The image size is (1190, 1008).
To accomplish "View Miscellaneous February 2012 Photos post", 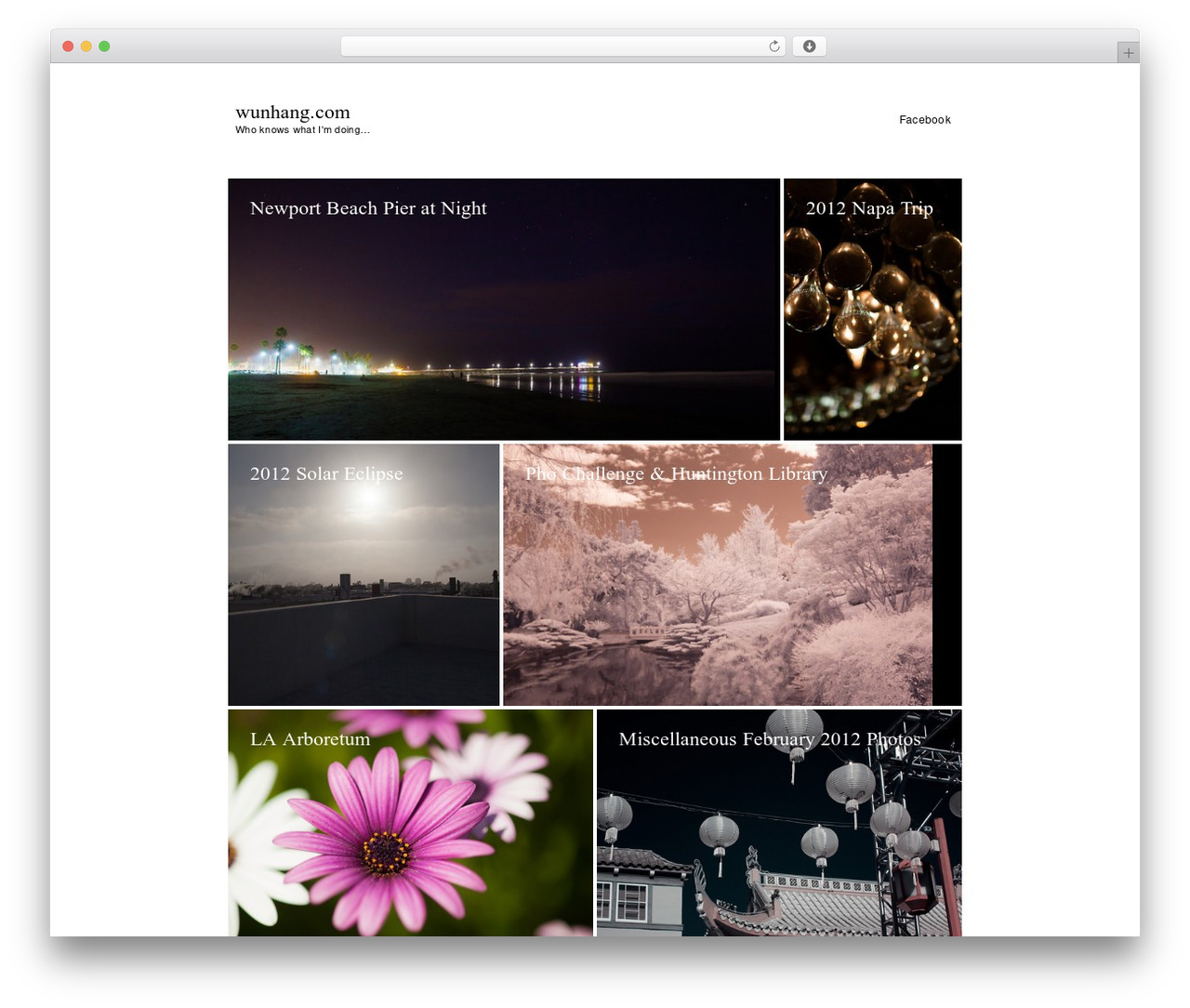I will pyautogui.click(x=779, y=823).
